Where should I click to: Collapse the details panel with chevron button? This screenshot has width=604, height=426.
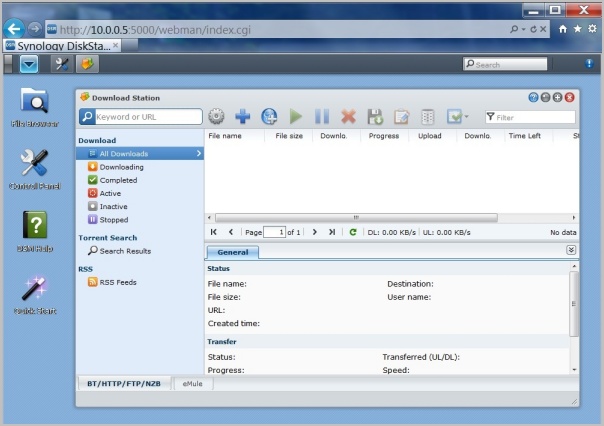coord(571,250)
